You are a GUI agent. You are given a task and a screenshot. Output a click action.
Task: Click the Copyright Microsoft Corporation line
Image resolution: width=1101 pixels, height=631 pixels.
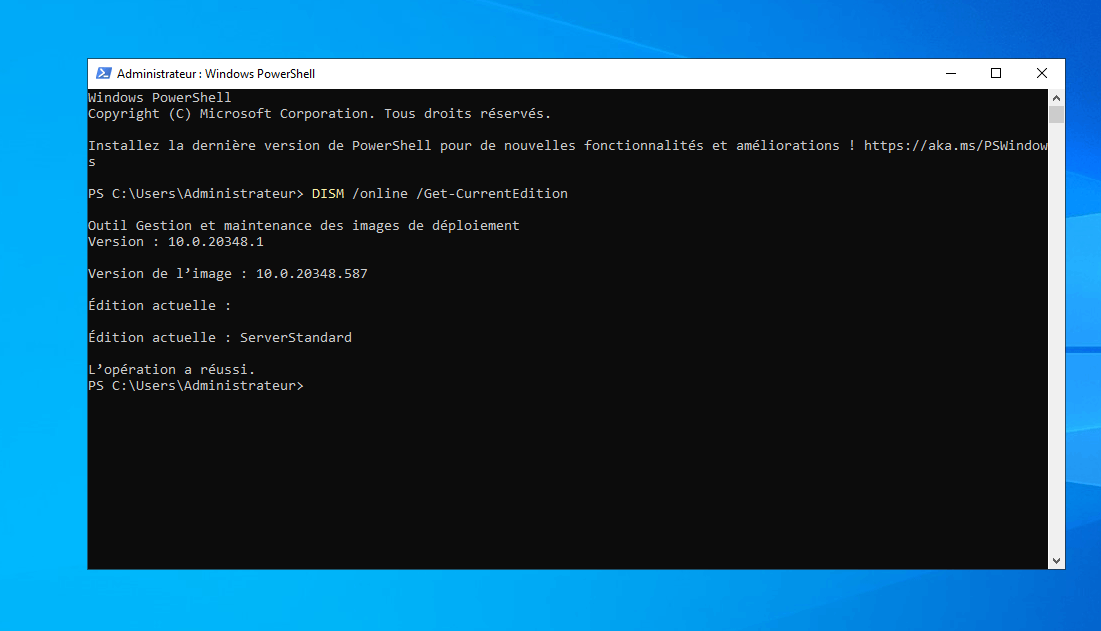tap(319, 114)
